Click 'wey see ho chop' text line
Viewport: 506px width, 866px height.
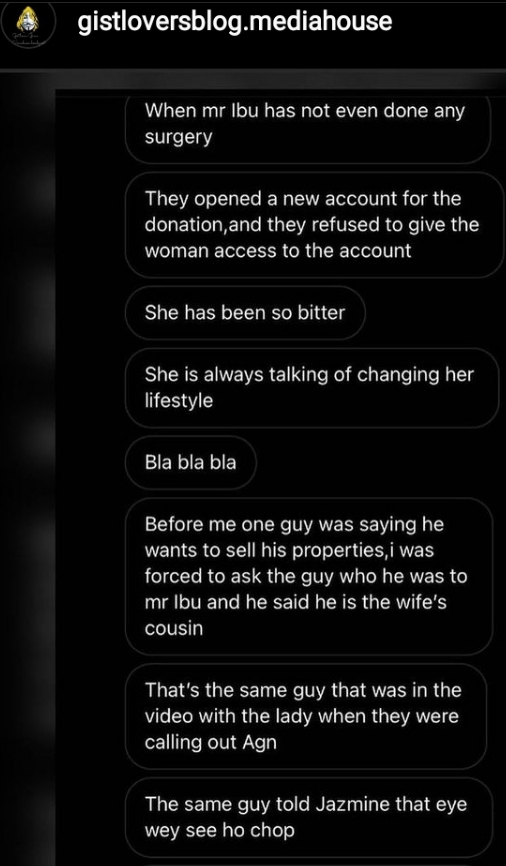[x=219, y=831]
